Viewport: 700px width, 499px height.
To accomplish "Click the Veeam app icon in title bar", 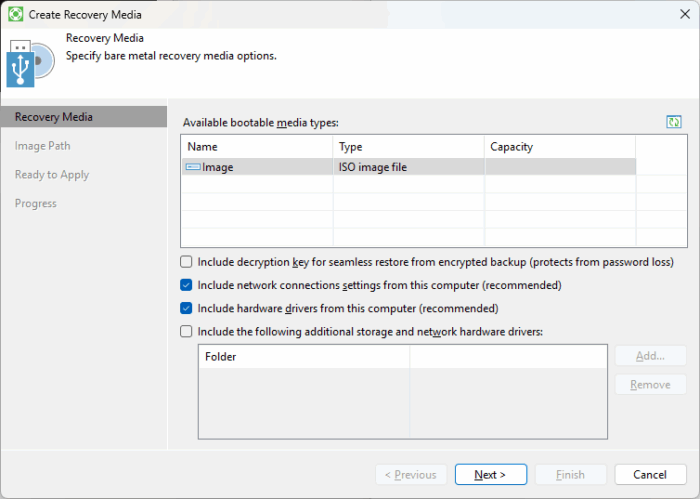I will click(15, 14).
